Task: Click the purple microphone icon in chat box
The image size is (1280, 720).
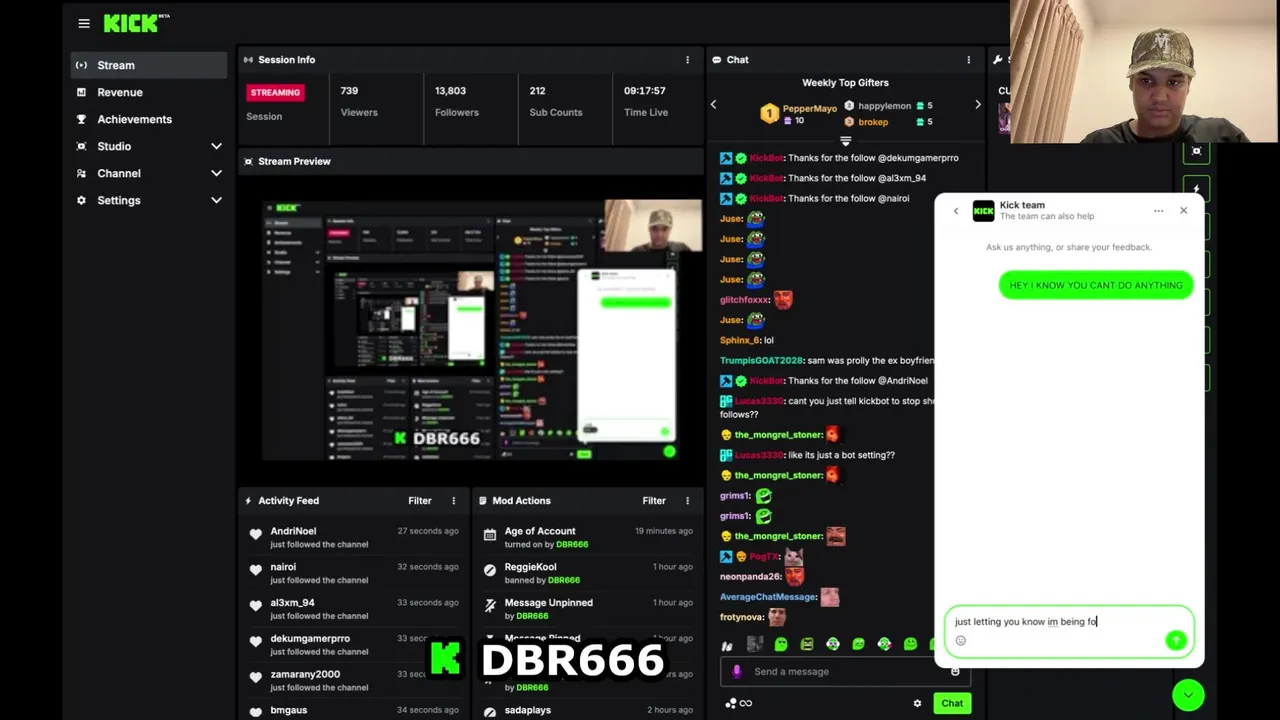Action: point(737,672)
